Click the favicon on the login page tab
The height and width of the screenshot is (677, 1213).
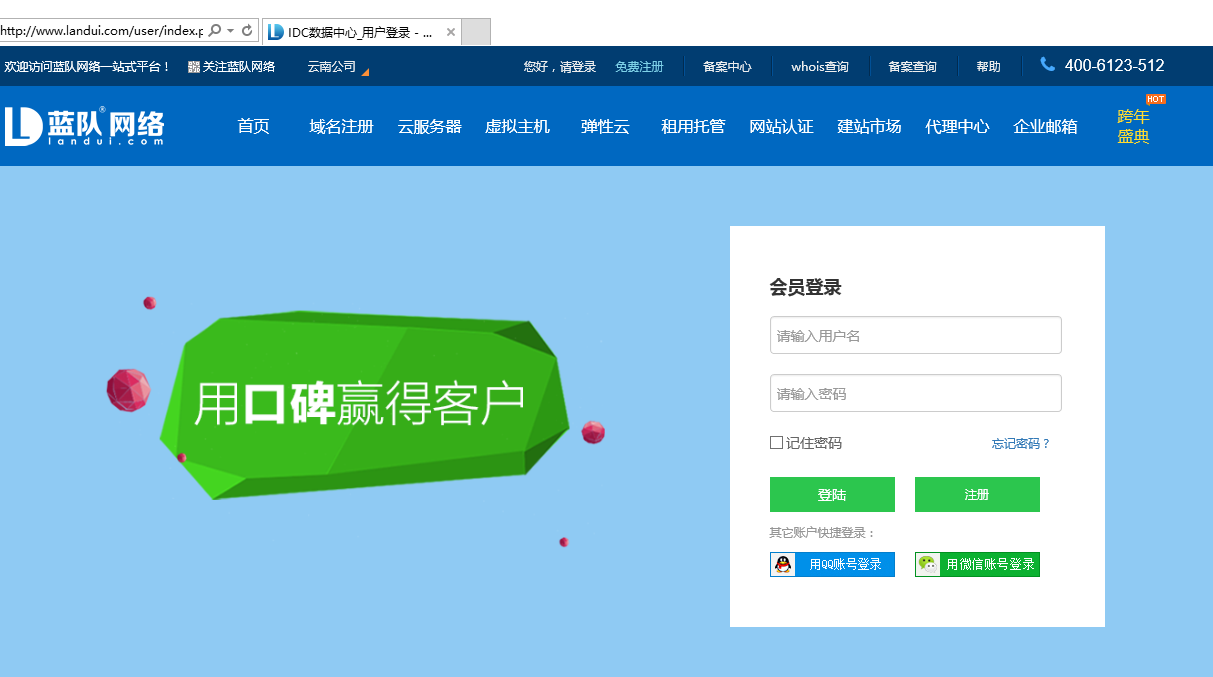[274, 31]
